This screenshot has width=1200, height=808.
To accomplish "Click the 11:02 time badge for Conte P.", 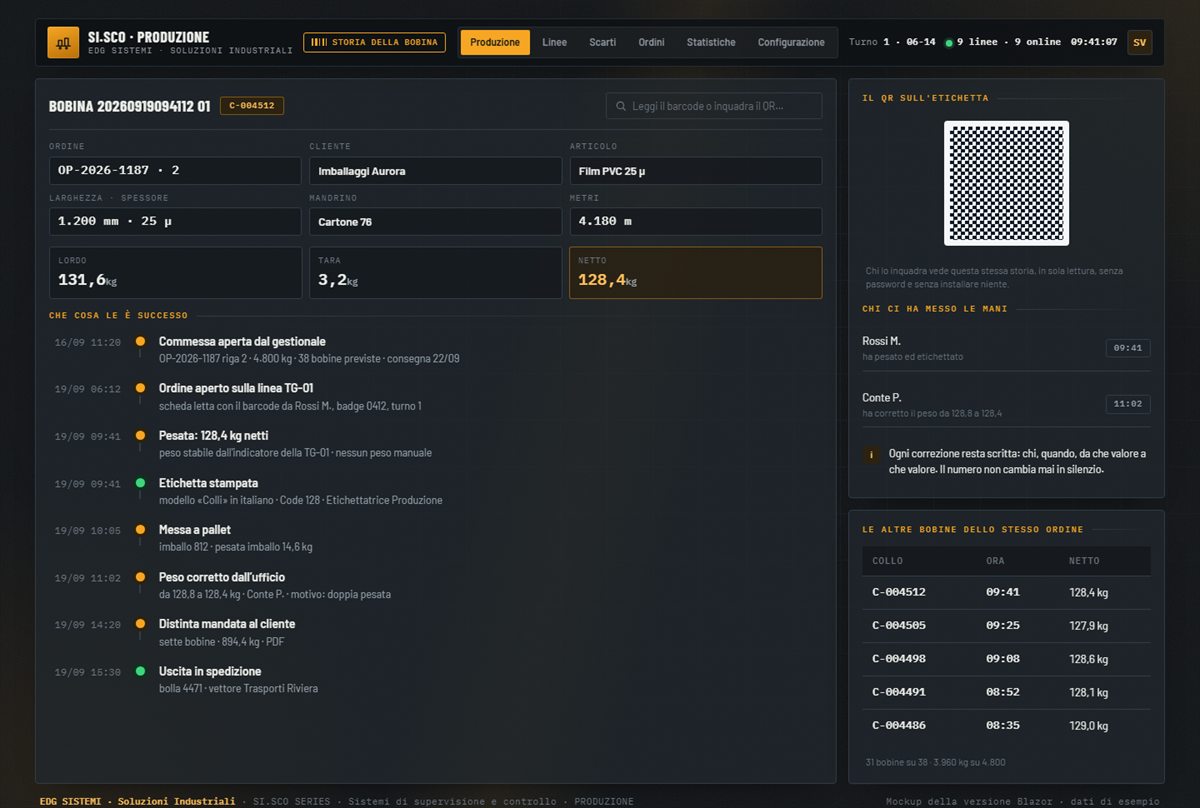I will click(x=1128, y=404).
